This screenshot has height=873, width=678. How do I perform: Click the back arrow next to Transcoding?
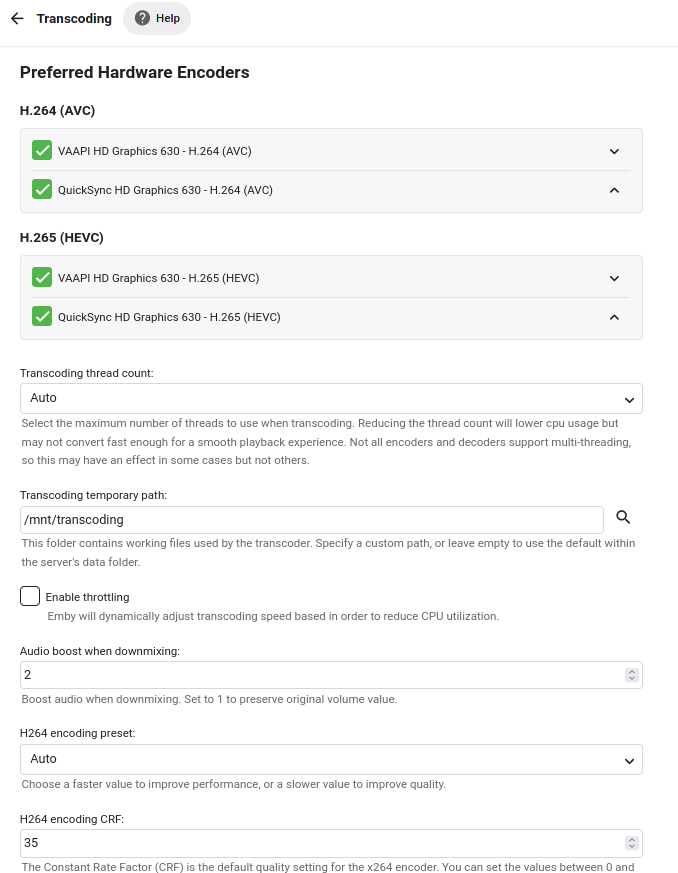pos(17,19)
